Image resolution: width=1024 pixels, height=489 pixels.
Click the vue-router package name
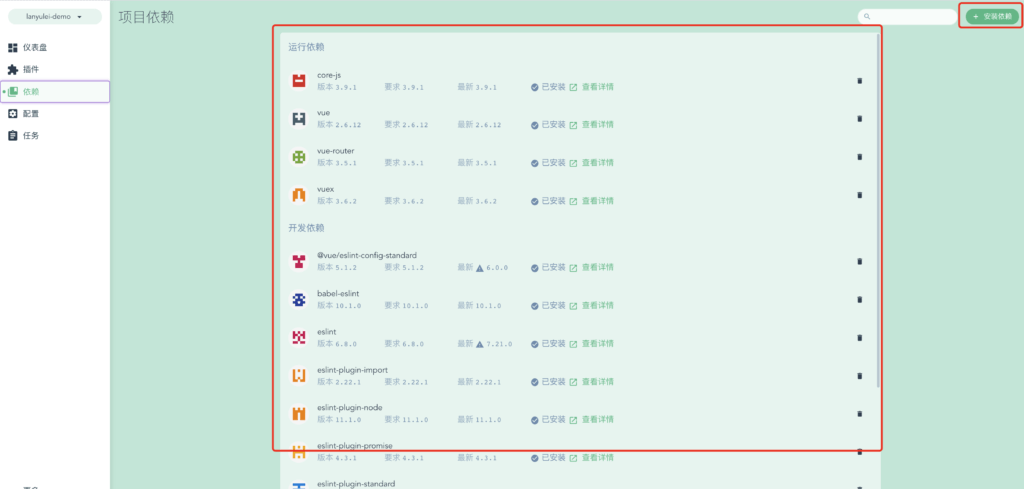(x=336, y=151)
